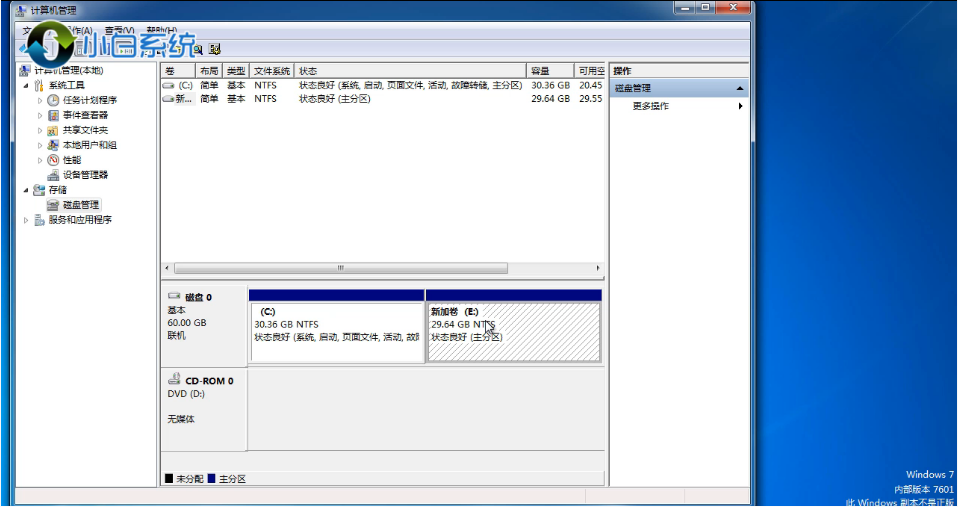Click the 29.55 free space cell

point(591,98)
